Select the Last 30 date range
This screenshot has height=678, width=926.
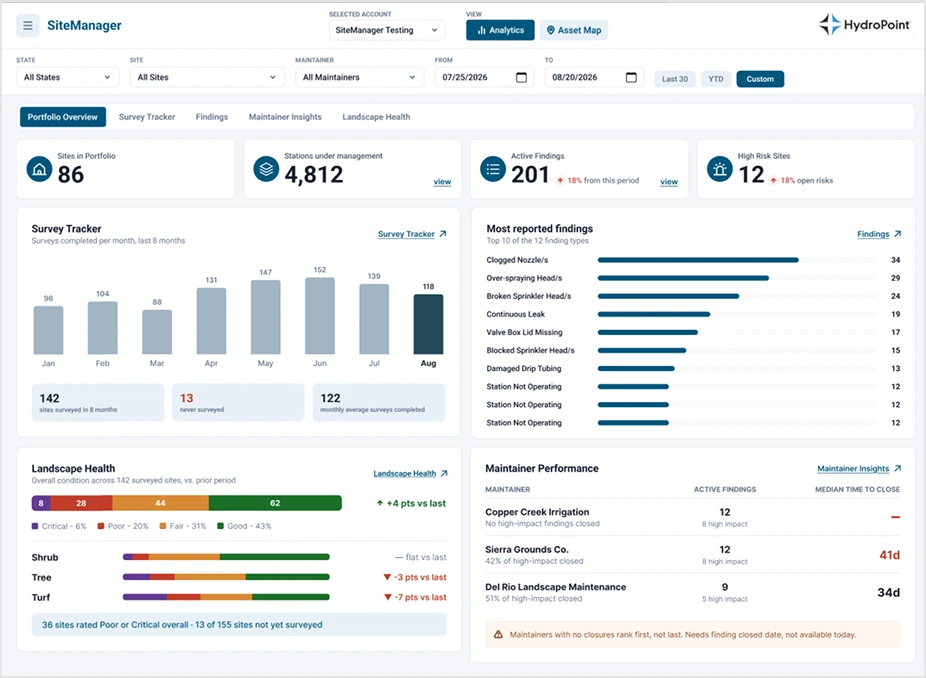pyautogui.click(x=674, y=79)
